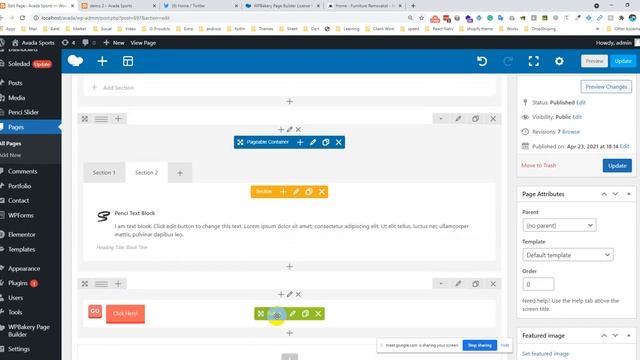Move Page Attributes panel up
The height and width of the screenshot is (360, 640).
click(x=604, y=194)
